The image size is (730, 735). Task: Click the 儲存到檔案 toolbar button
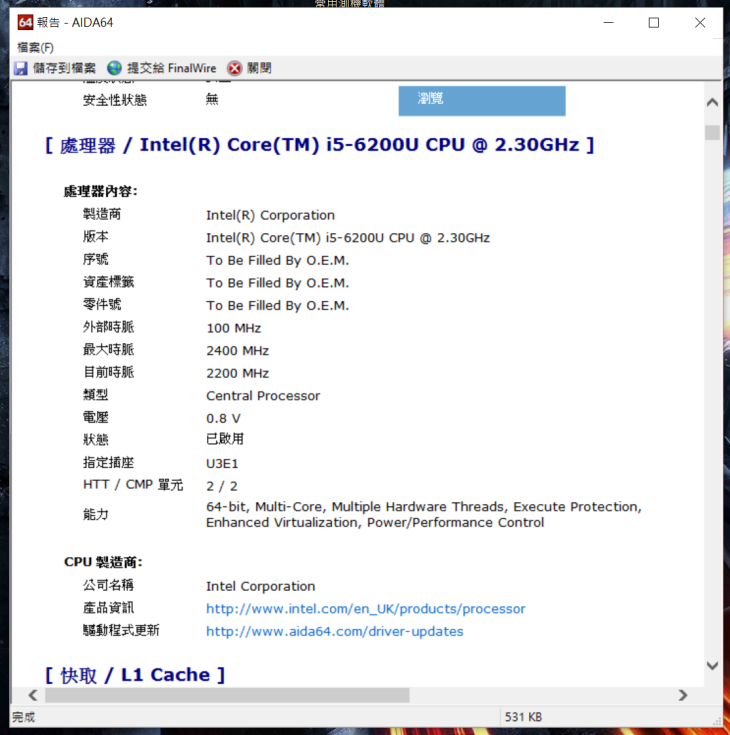click(x=55, y=68)
